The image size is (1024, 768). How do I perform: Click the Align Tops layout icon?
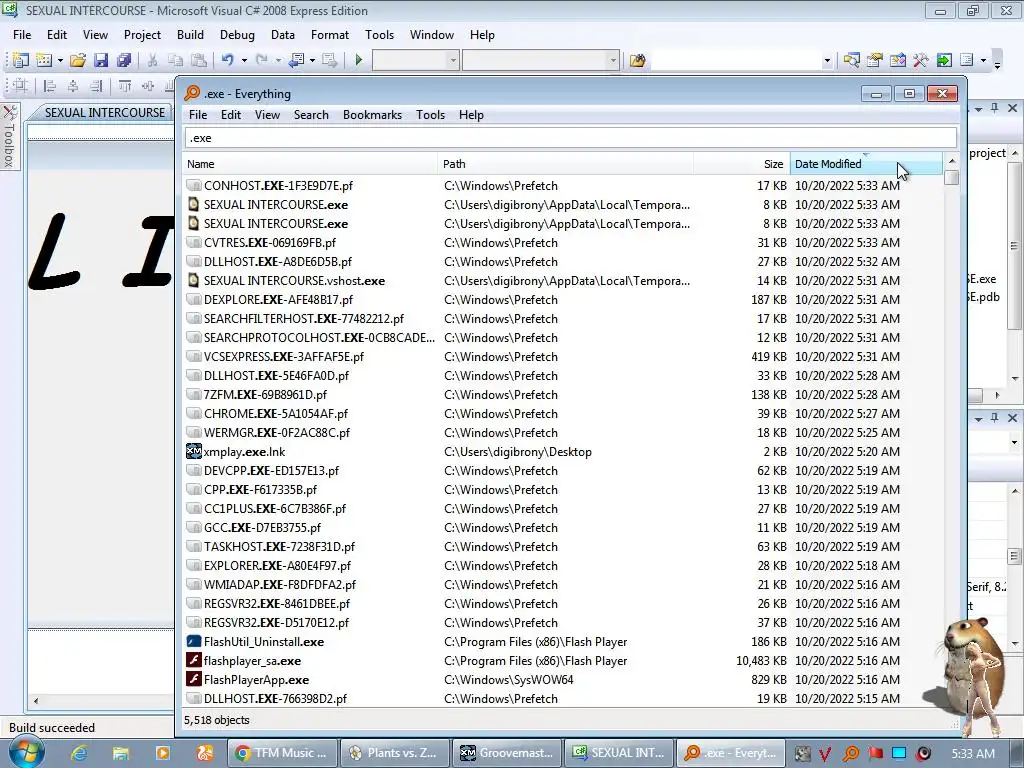[125, 86]
